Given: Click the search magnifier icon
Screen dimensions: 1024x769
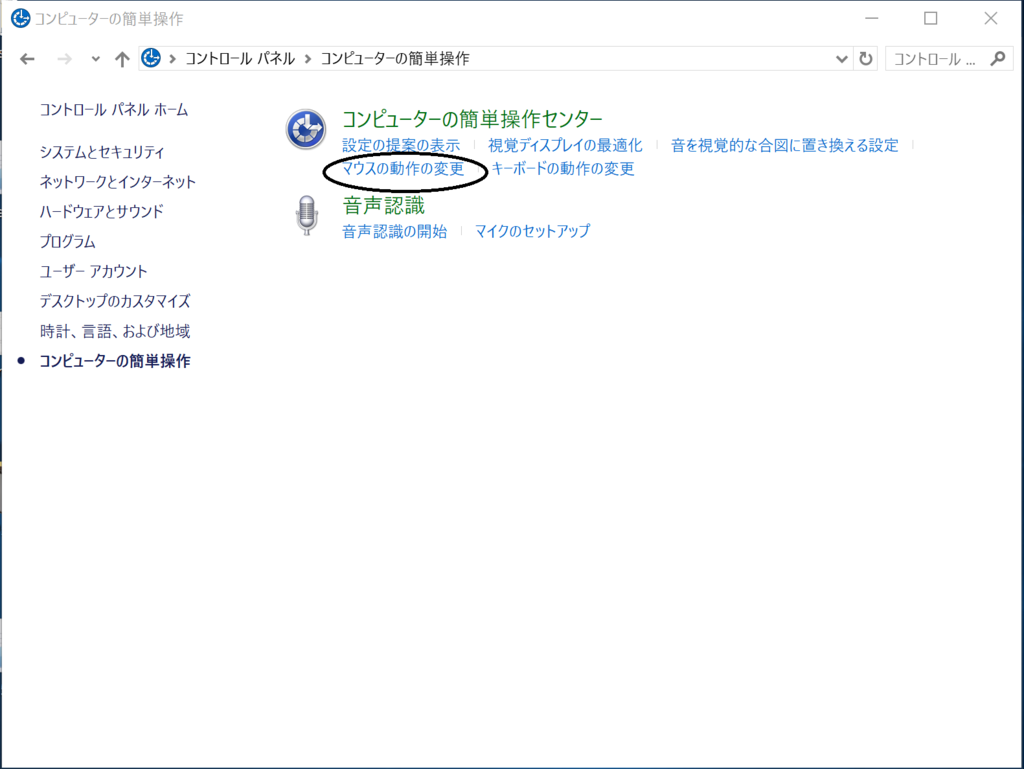Looking at the screenshot, I should pos(996,58).
